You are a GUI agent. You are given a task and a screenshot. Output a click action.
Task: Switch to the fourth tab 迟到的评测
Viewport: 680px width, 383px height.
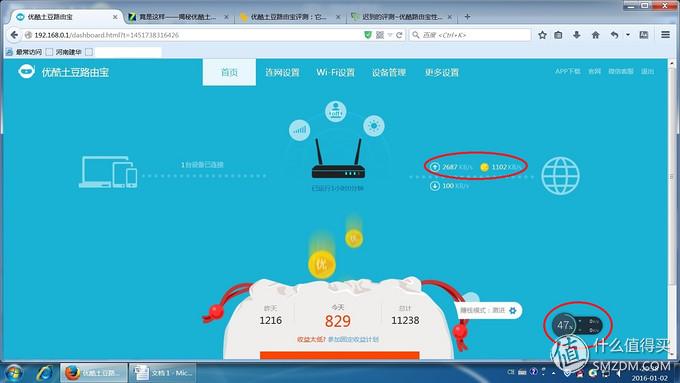coord(402,17)
